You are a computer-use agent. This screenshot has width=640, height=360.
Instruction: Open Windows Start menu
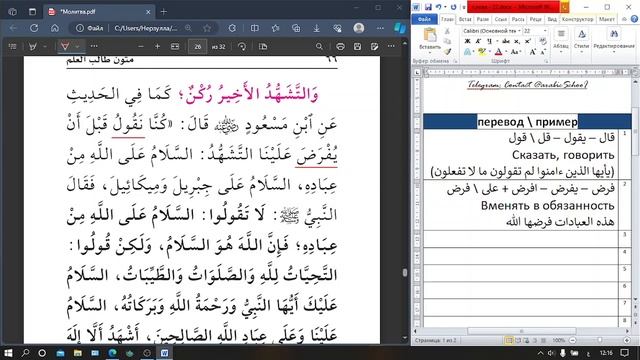(8, 353)
